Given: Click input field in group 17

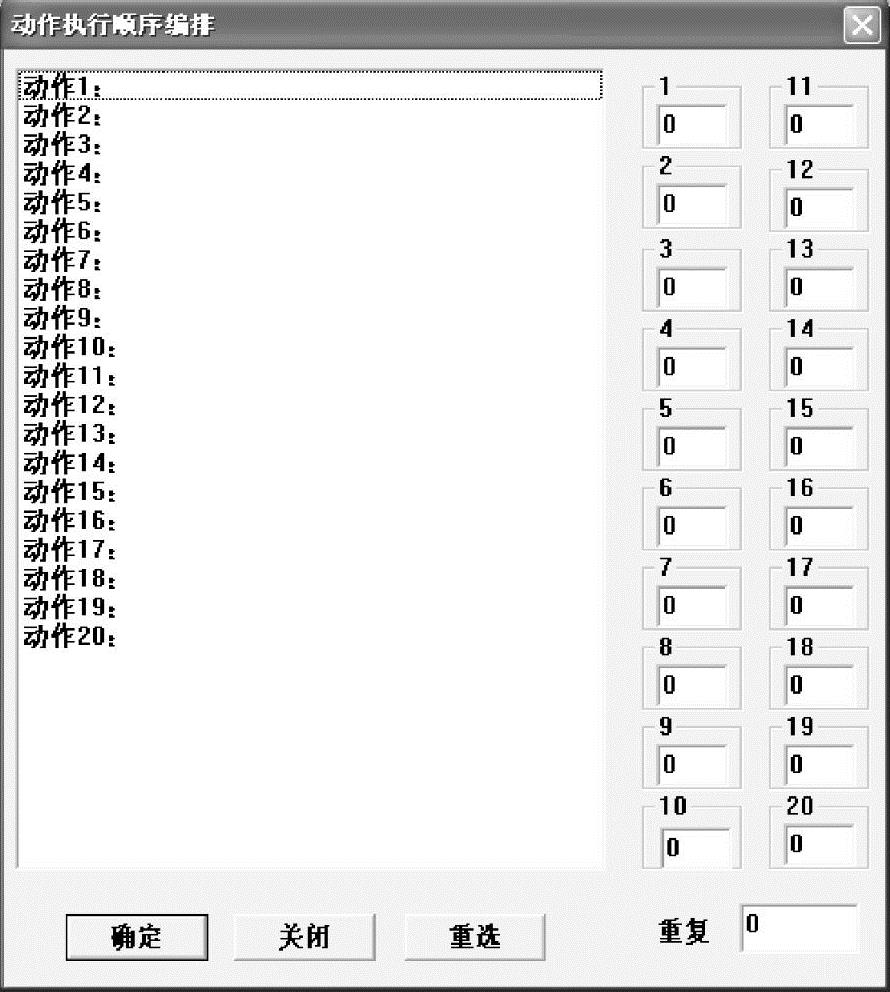Looking at the screenshot, I should tap(819, 605).
